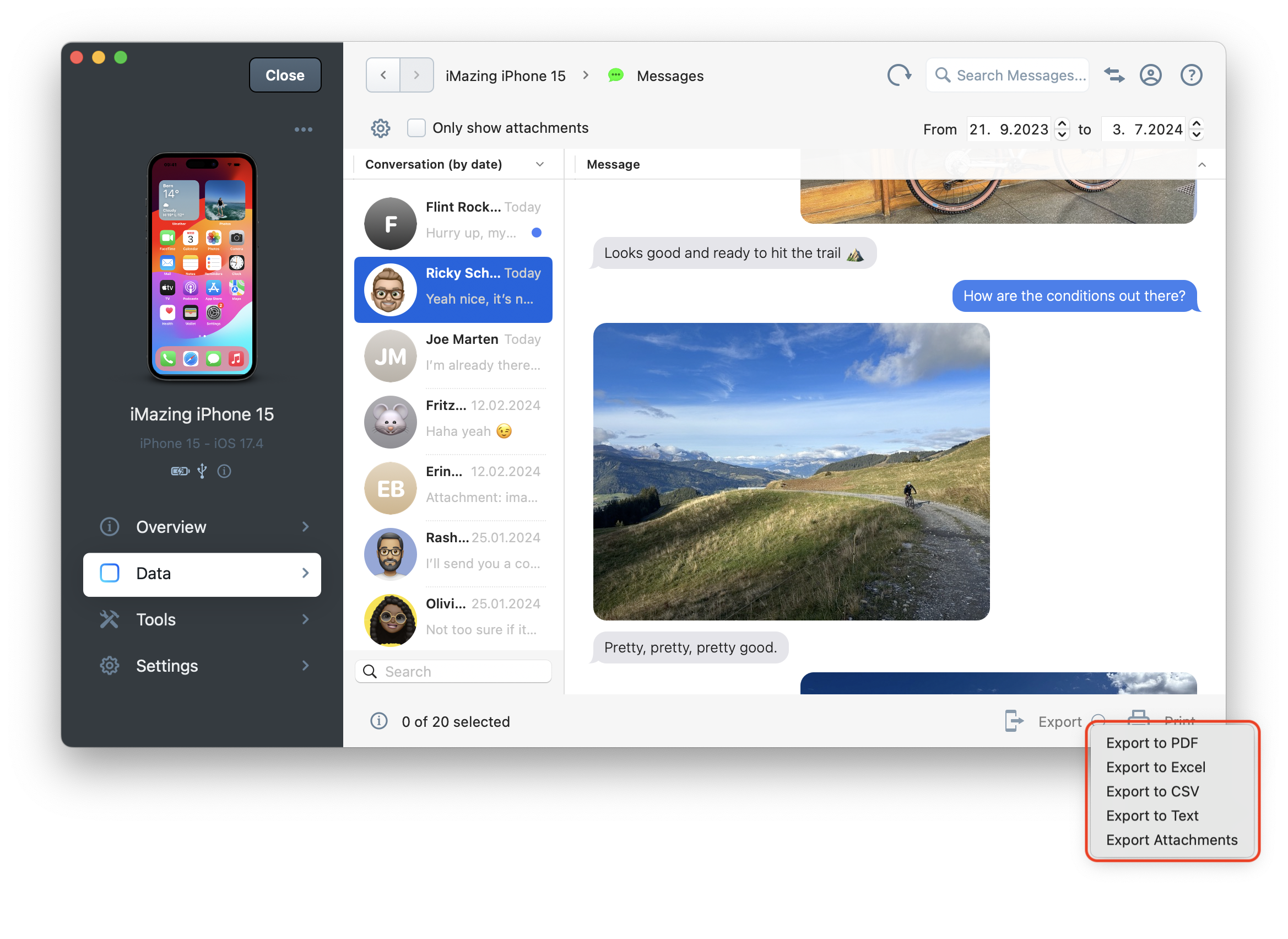Open the three-dots device options menu

coord(303,129)
